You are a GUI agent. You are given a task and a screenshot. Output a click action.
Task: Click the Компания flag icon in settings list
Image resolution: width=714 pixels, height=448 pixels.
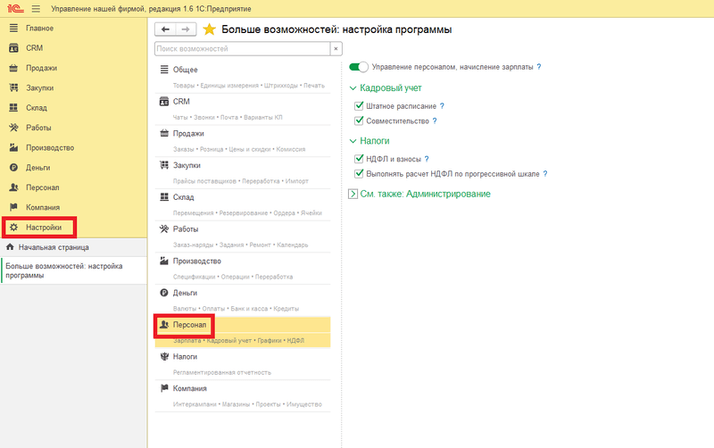point(164,388)
